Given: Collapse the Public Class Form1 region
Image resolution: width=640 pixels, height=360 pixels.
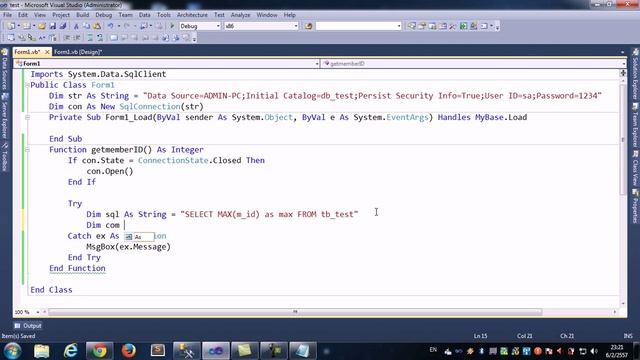Looking at the screenshot, I should point(27,85).
